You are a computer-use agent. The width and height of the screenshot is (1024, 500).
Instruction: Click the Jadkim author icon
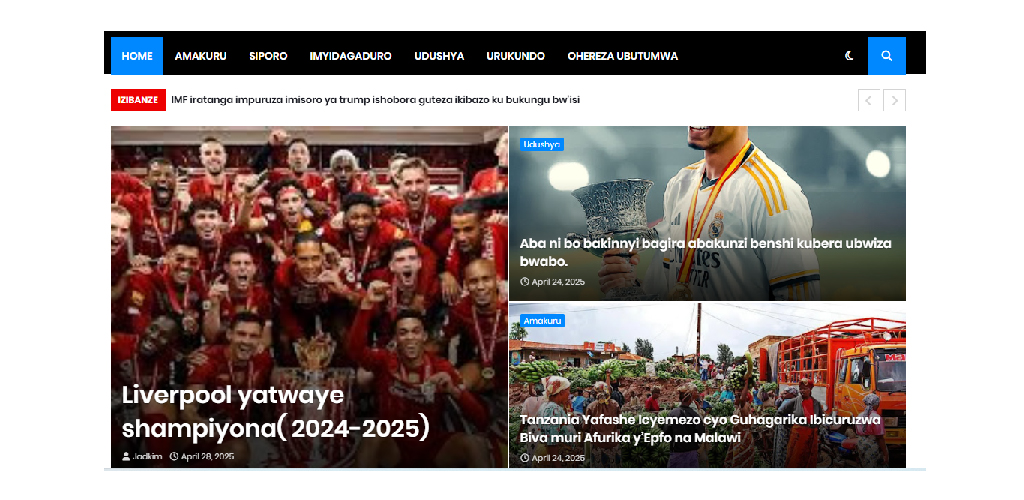(x=126, y=456)
